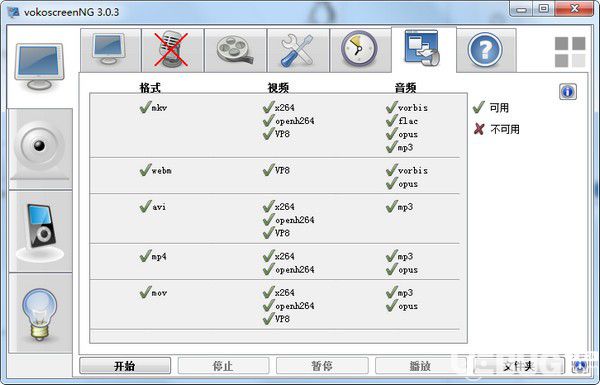600x385 pixels.
Task: Open the clock timer tab
Action: (360, 50)
